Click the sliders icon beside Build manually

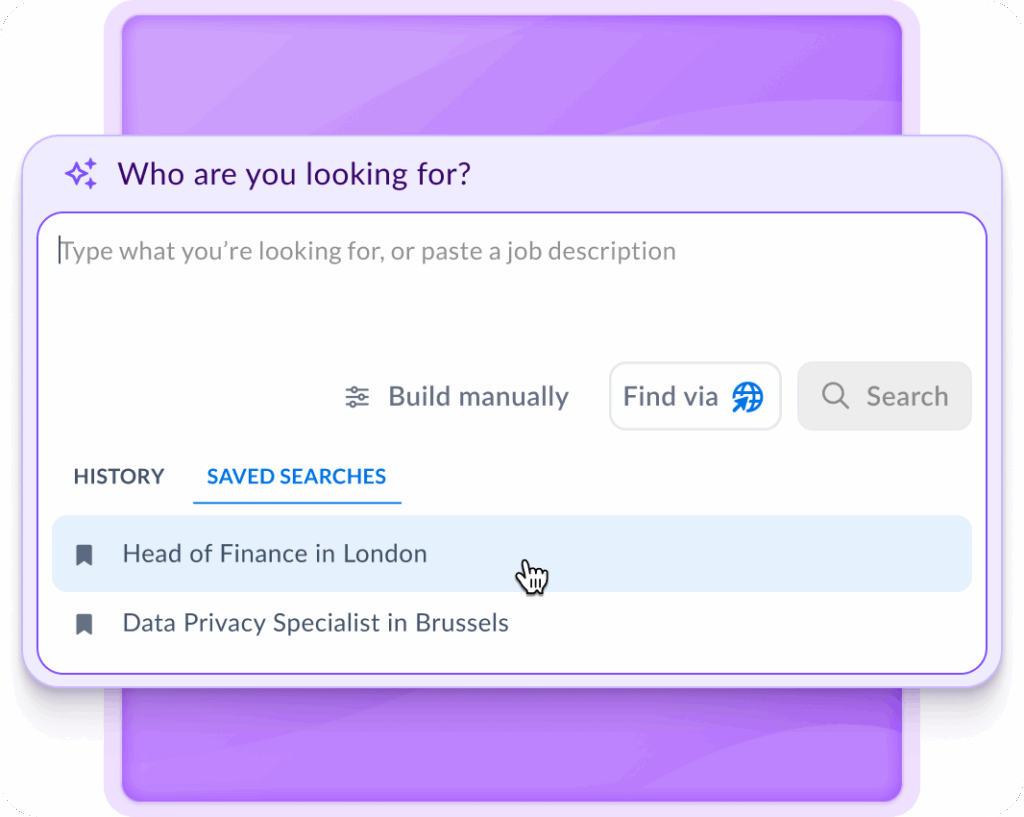coord(357,397)
